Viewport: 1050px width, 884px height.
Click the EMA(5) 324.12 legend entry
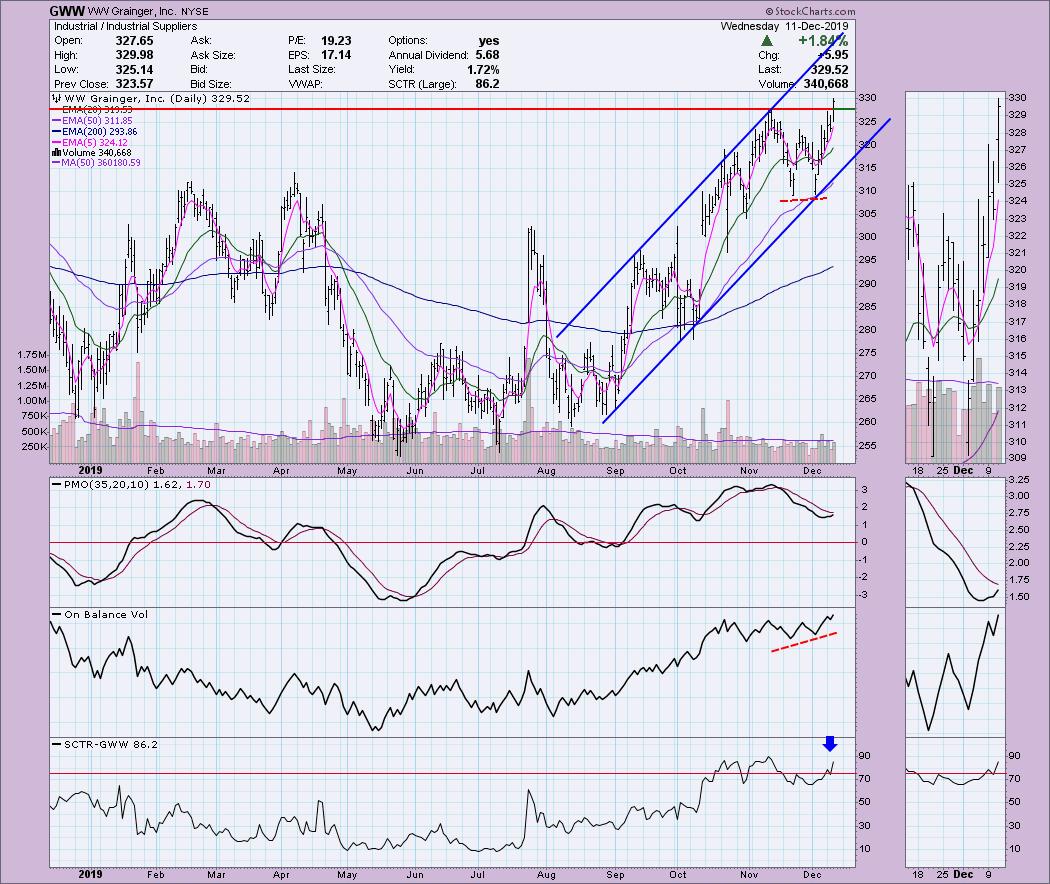[89, 142]
